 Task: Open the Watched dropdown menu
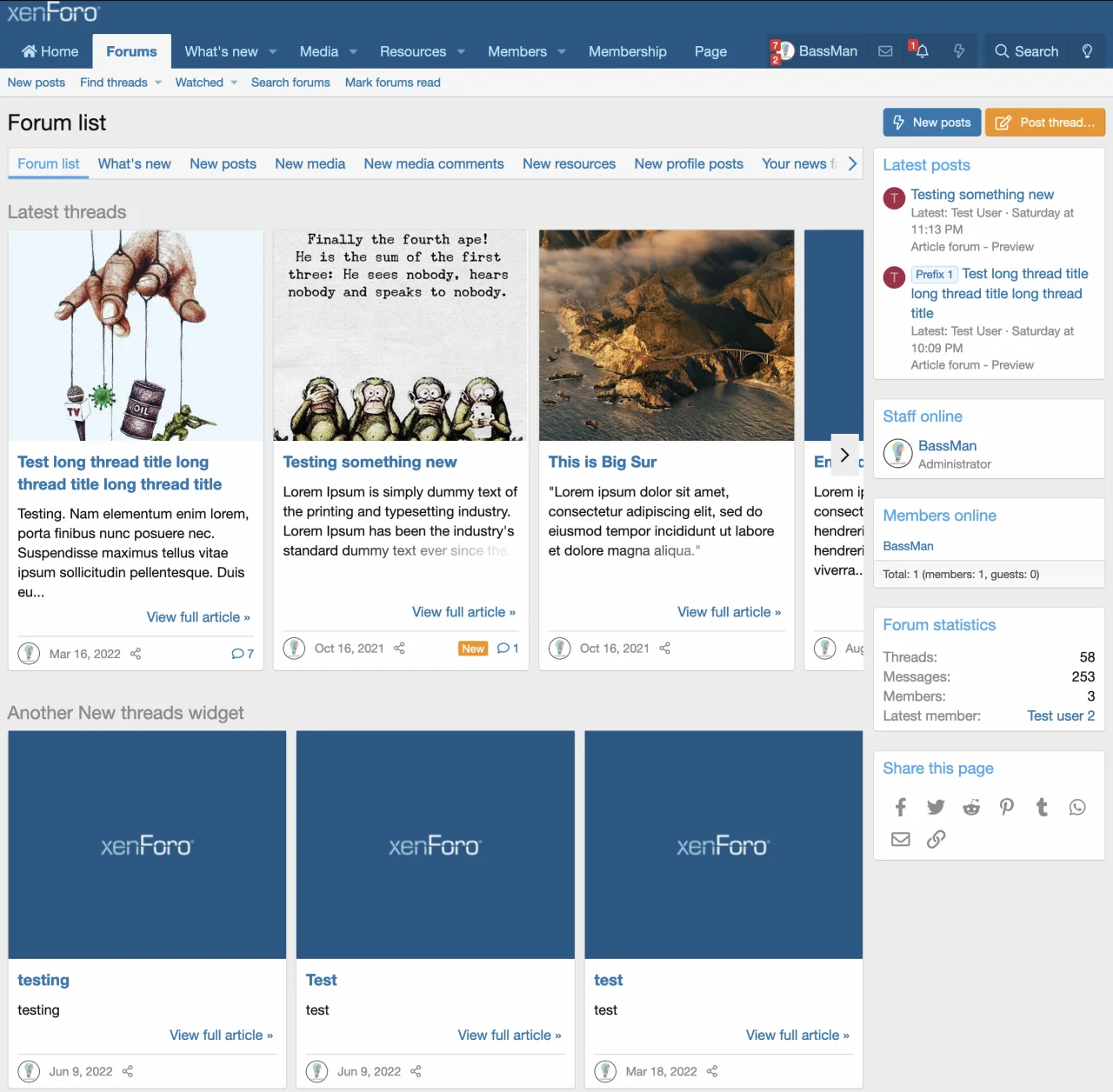(x=234, y=83)
